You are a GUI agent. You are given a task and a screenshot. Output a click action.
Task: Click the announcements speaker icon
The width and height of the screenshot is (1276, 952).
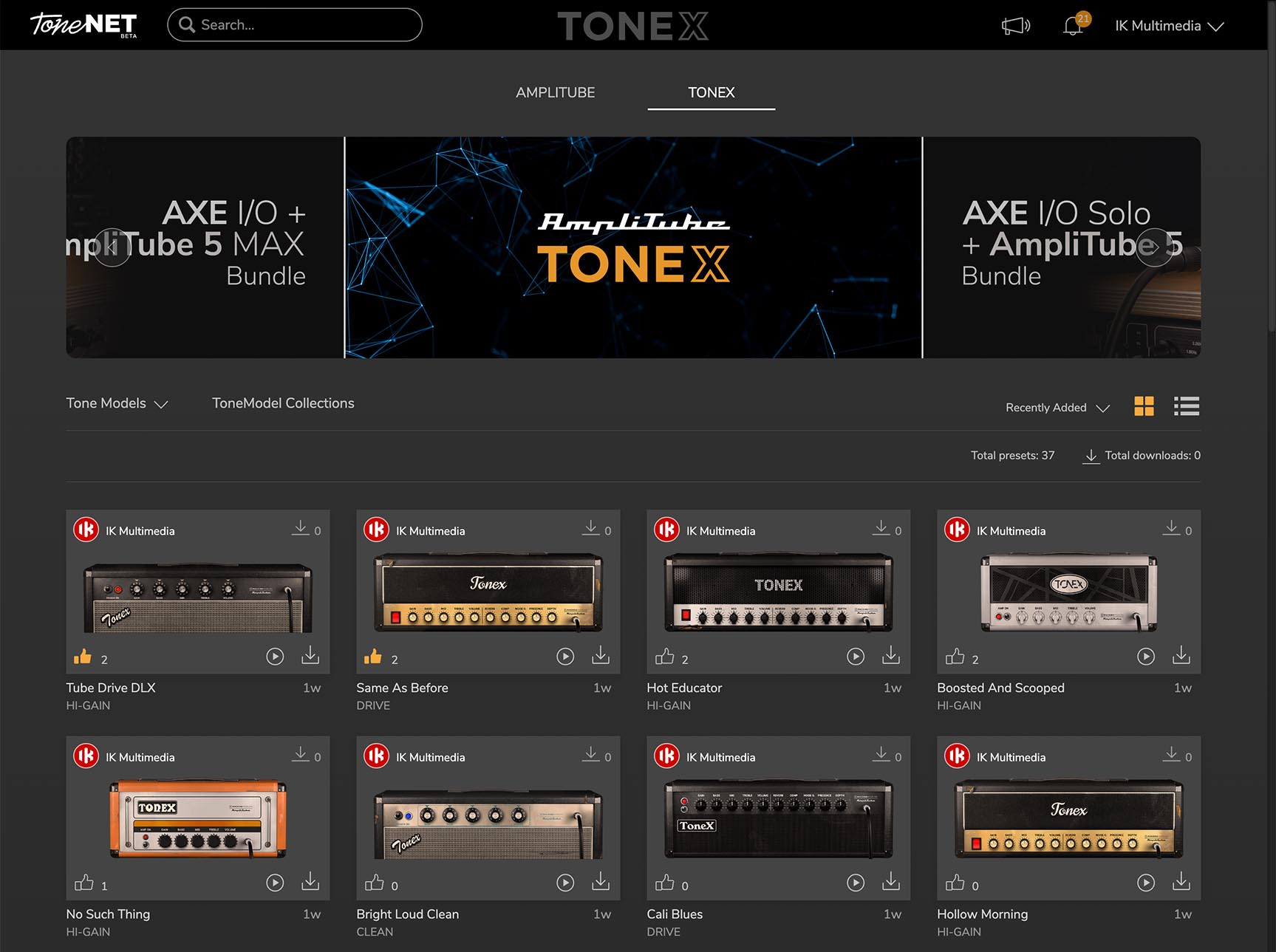pyautogui.click(x=1014, y=25)
